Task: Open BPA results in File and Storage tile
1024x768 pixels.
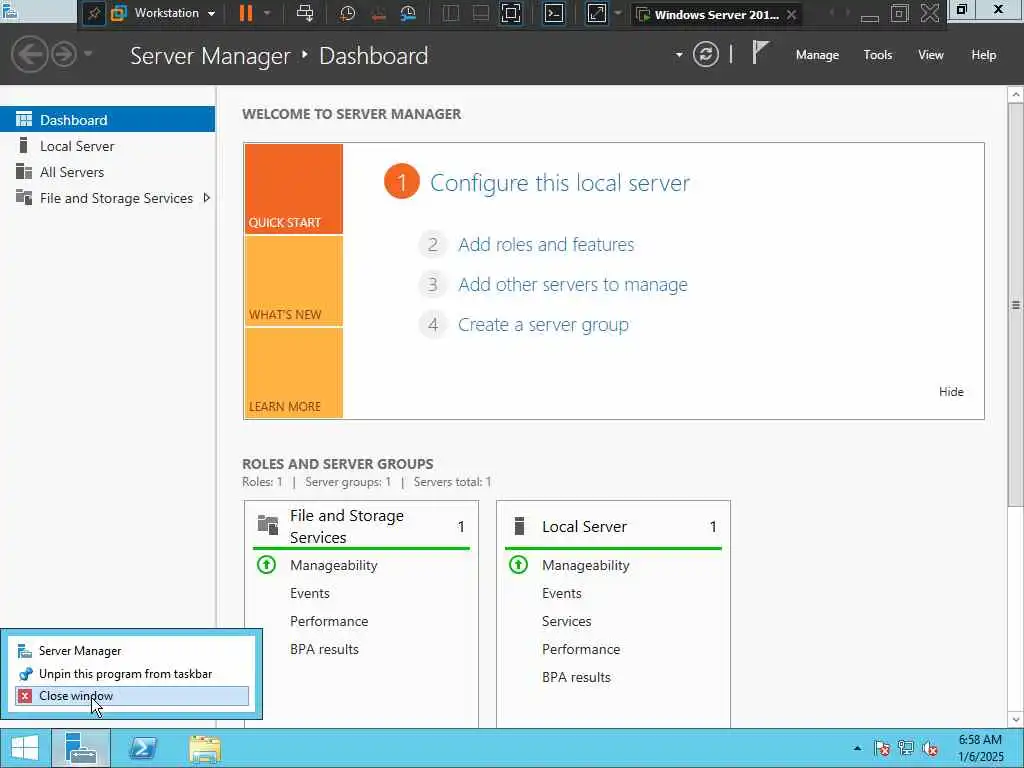Action: 324,649
